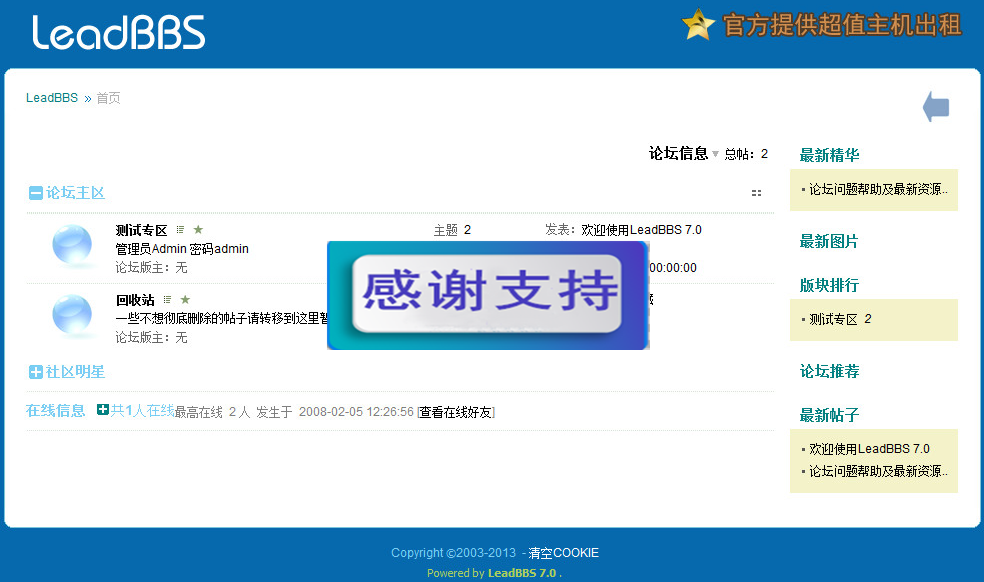Open 查看在线好友 link
984x582 pixels.
pyautogui.click(x=456, y=412)
